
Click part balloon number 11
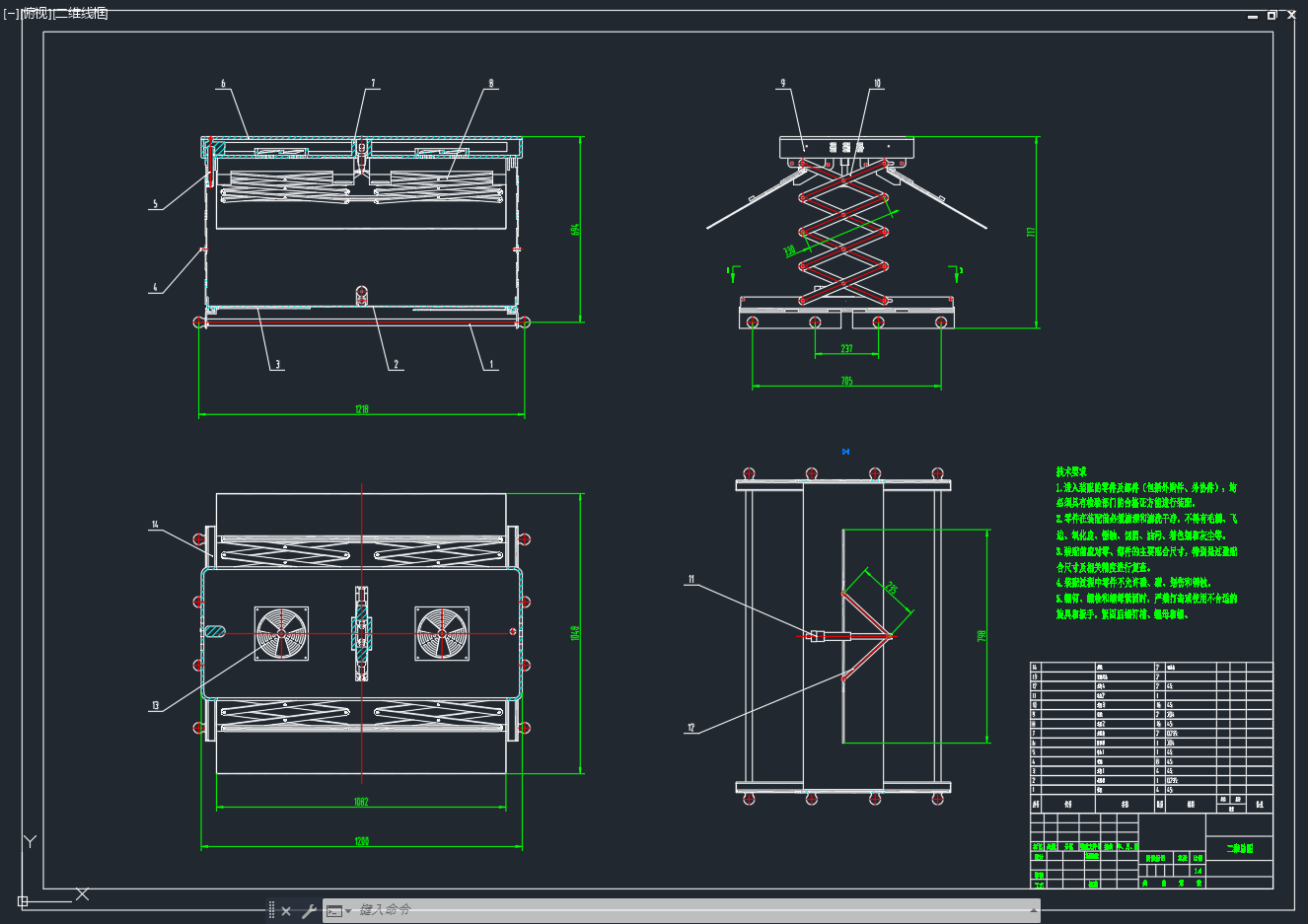click(691, 580)
